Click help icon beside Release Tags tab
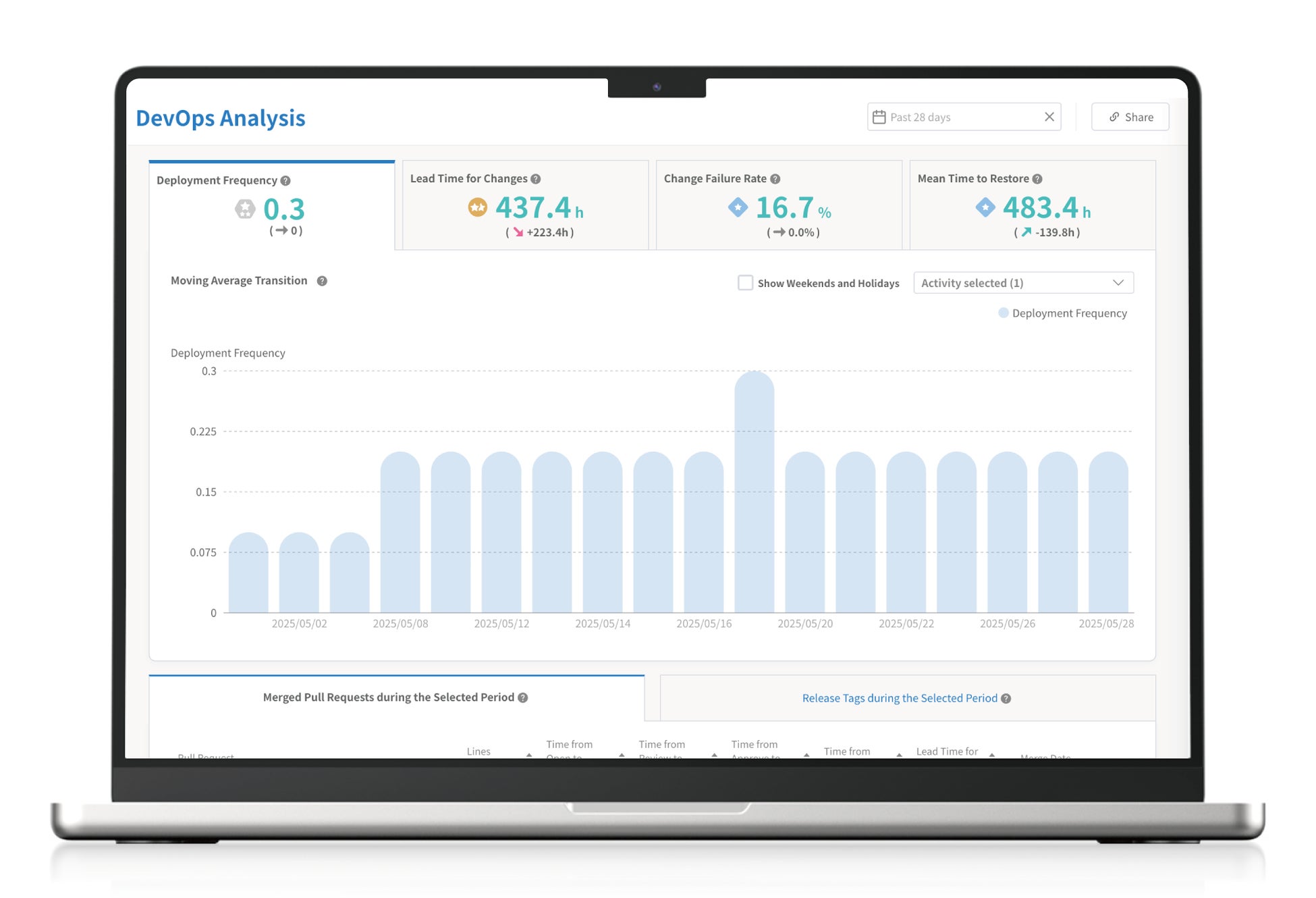The width and height of the screenshot is (1316, 898). click(x=1006, y=699)
